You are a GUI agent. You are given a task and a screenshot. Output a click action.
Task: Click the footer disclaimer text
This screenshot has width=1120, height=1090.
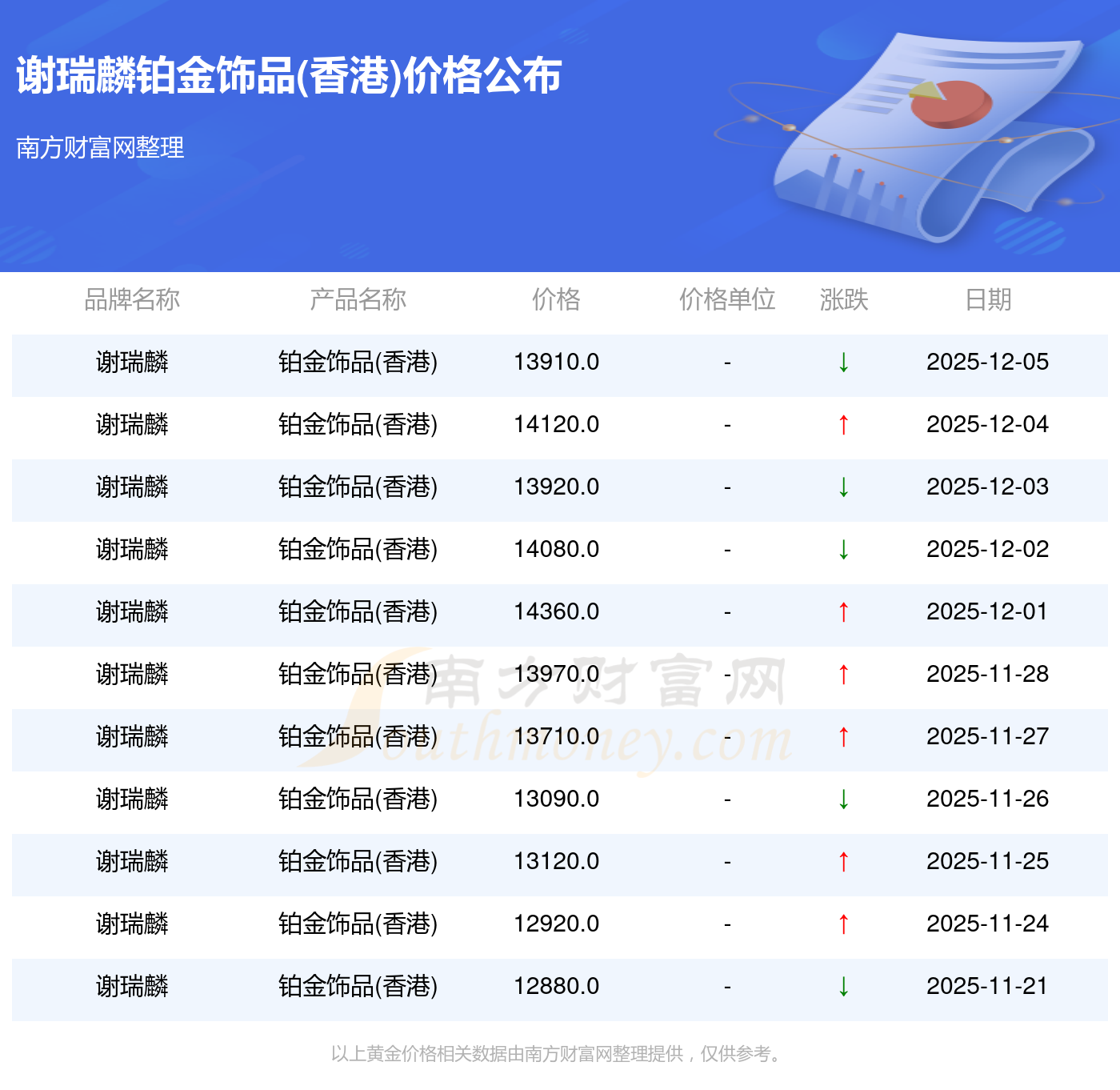(558, 1054)
